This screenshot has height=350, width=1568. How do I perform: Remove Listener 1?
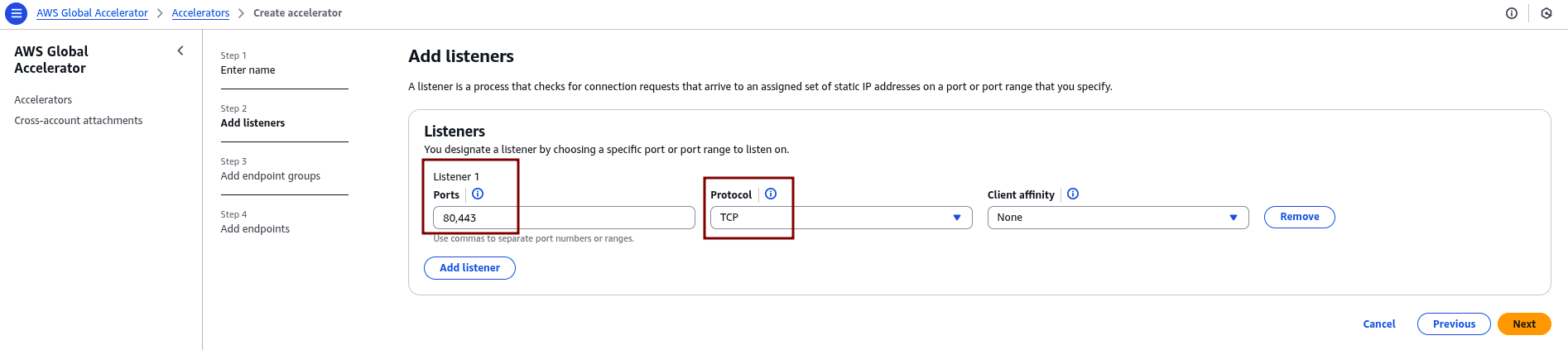[x=1299, y=218]
